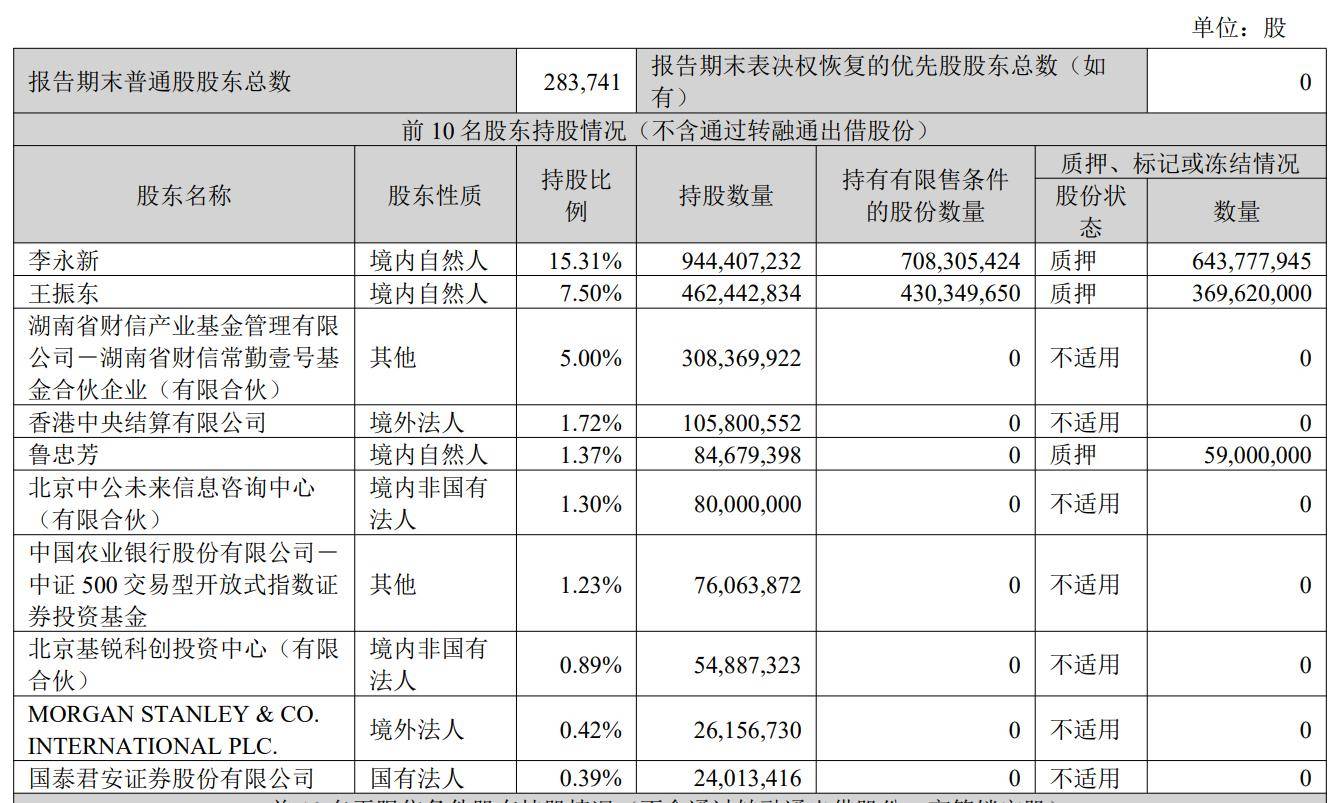Click the 股份状态 sub-header

point(1090,211)
